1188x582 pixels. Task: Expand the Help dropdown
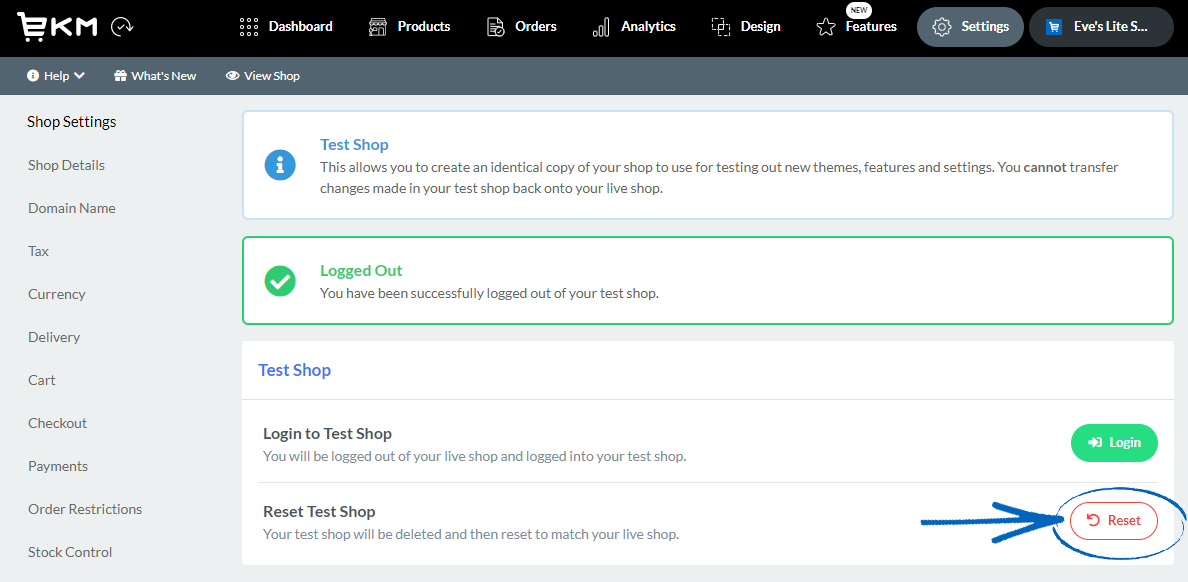point(55,75)
